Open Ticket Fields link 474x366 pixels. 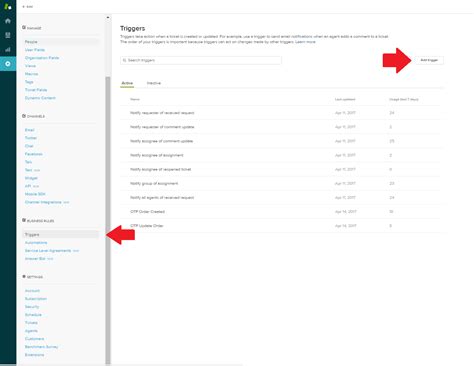36,90
